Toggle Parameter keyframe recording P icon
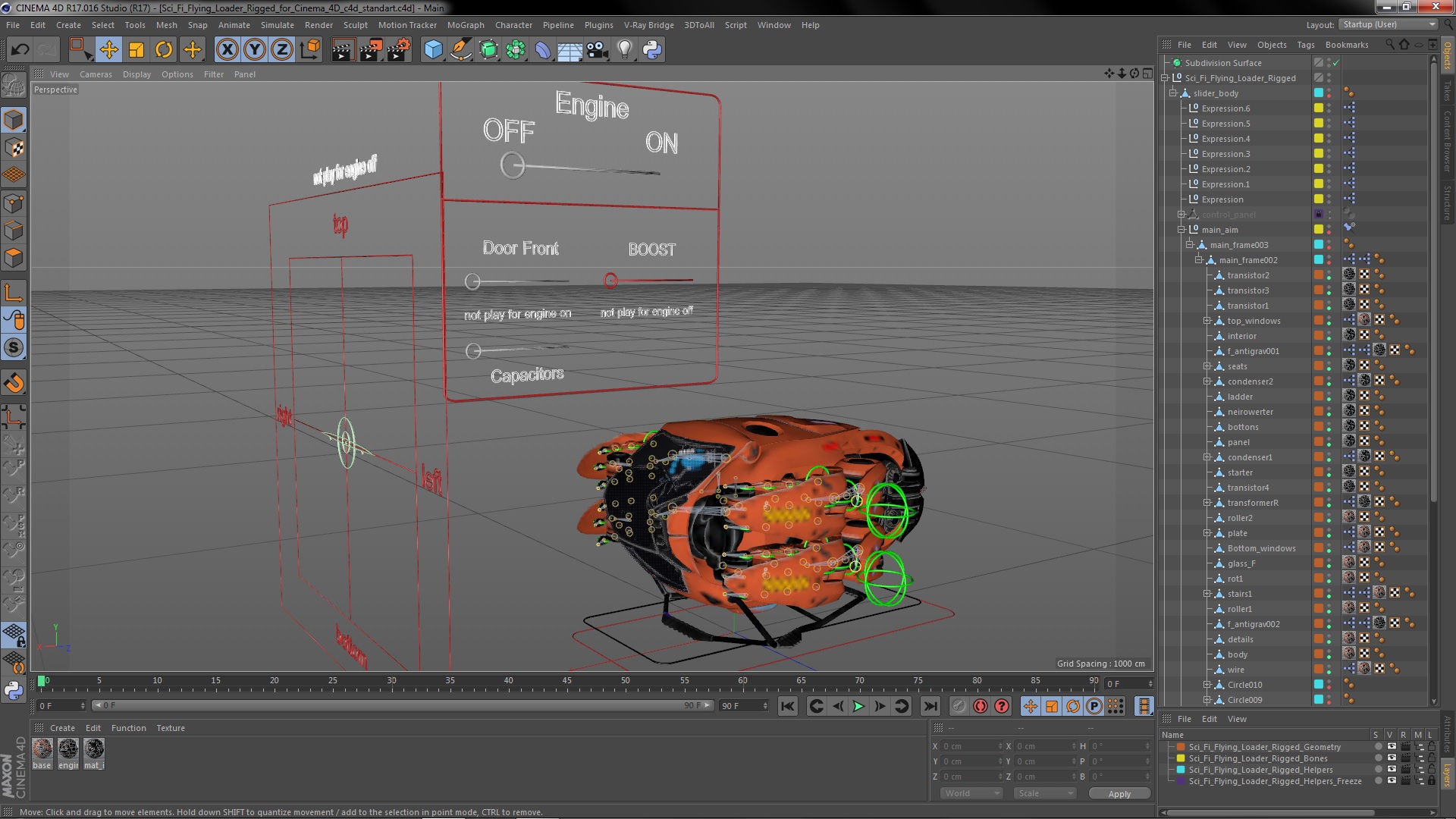1456x819 pixels. (1094, 706)
